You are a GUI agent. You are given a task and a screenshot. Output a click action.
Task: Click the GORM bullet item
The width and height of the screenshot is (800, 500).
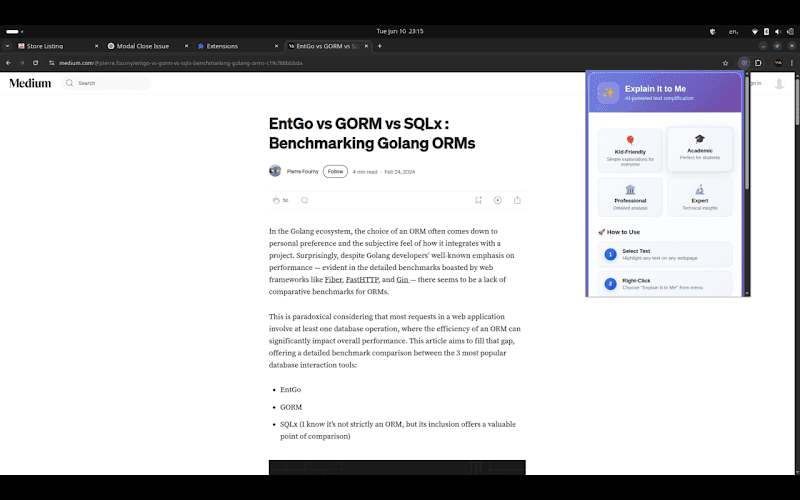coord(291,407)
